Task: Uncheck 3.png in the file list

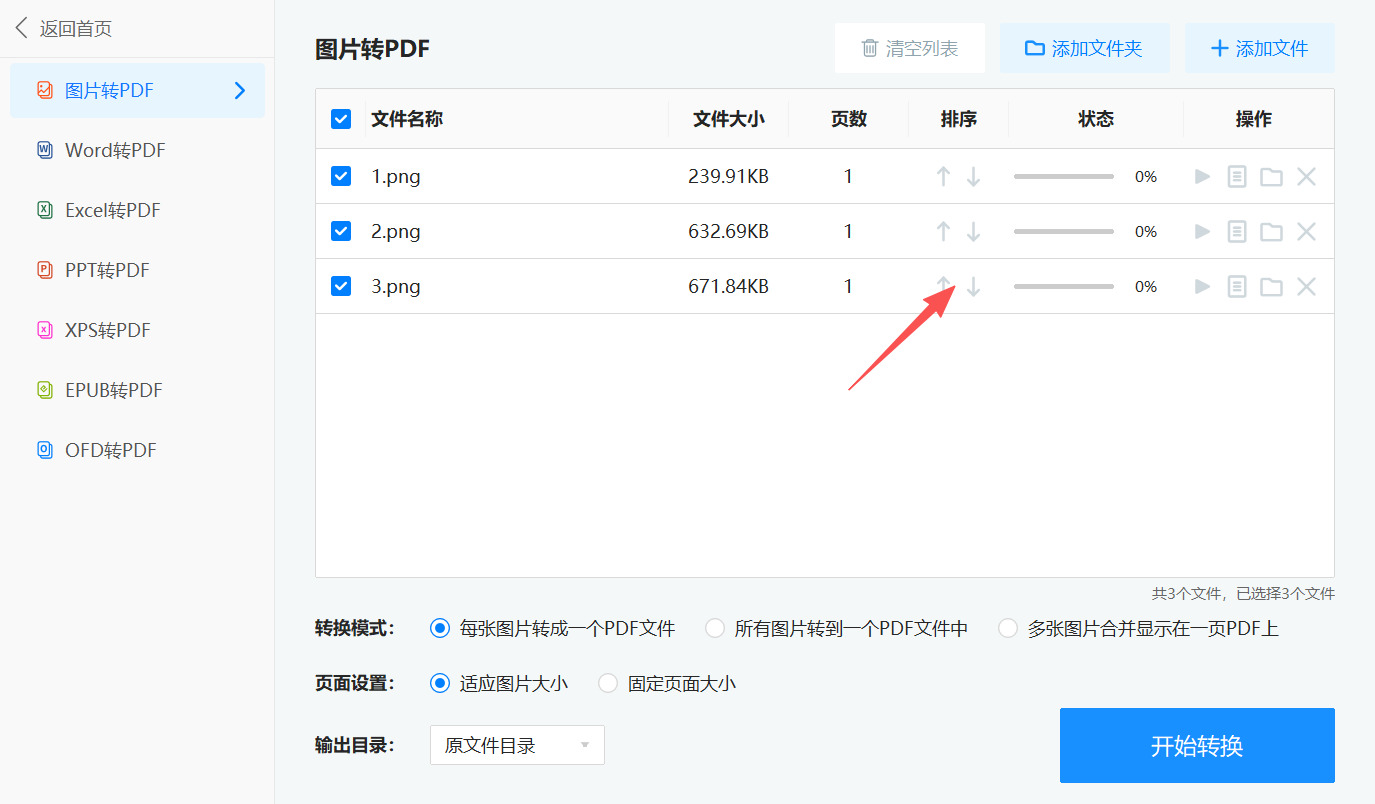Action: tap(341, 286)
